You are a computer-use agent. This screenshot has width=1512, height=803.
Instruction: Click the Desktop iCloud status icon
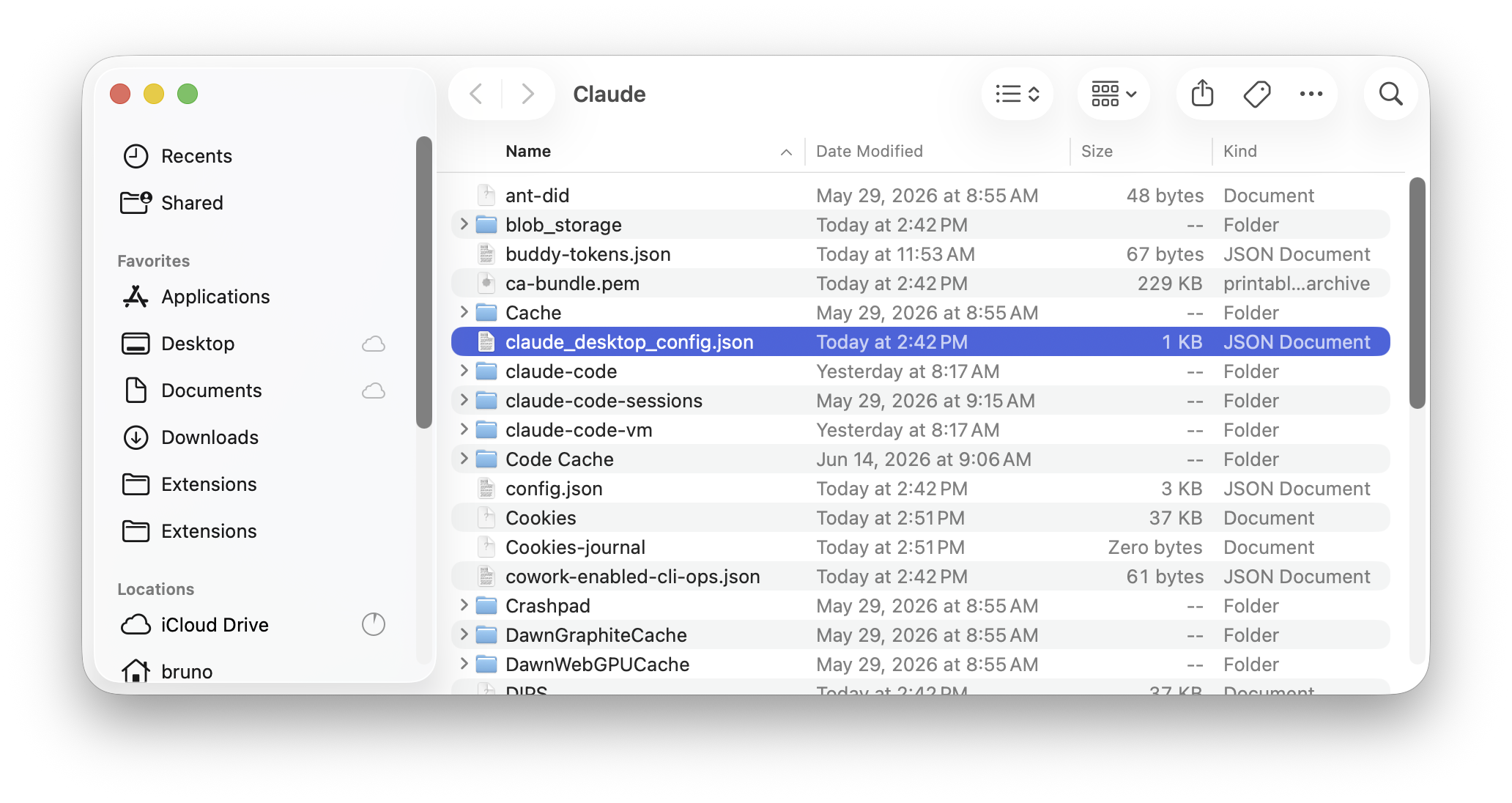[x=374, y=344]
